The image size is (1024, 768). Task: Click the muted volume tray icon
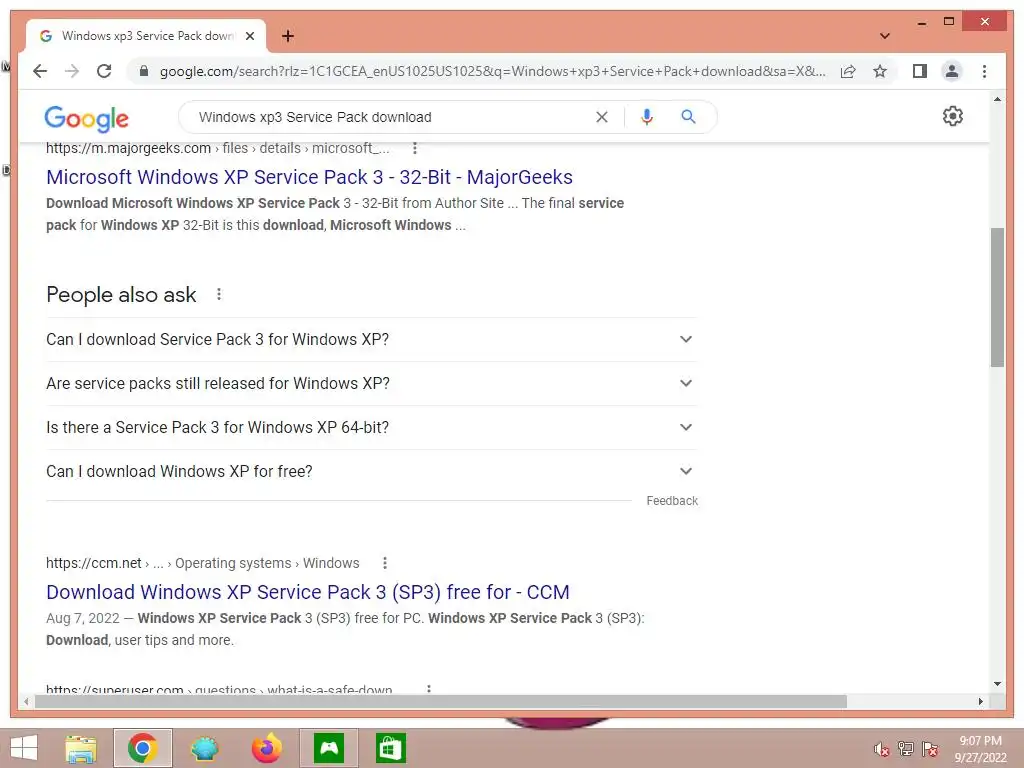click(881, 749)
